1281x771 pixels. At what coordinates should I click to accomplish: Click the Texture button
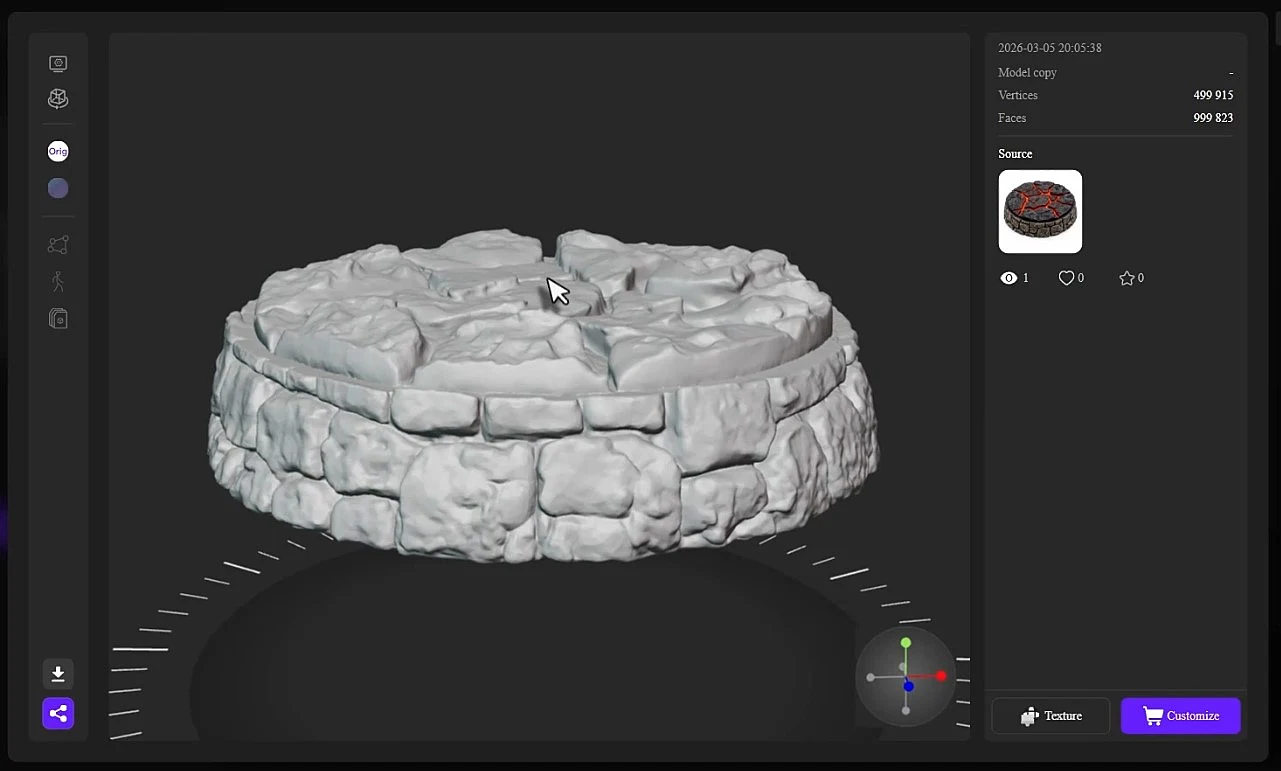(x=1051, y=716)
